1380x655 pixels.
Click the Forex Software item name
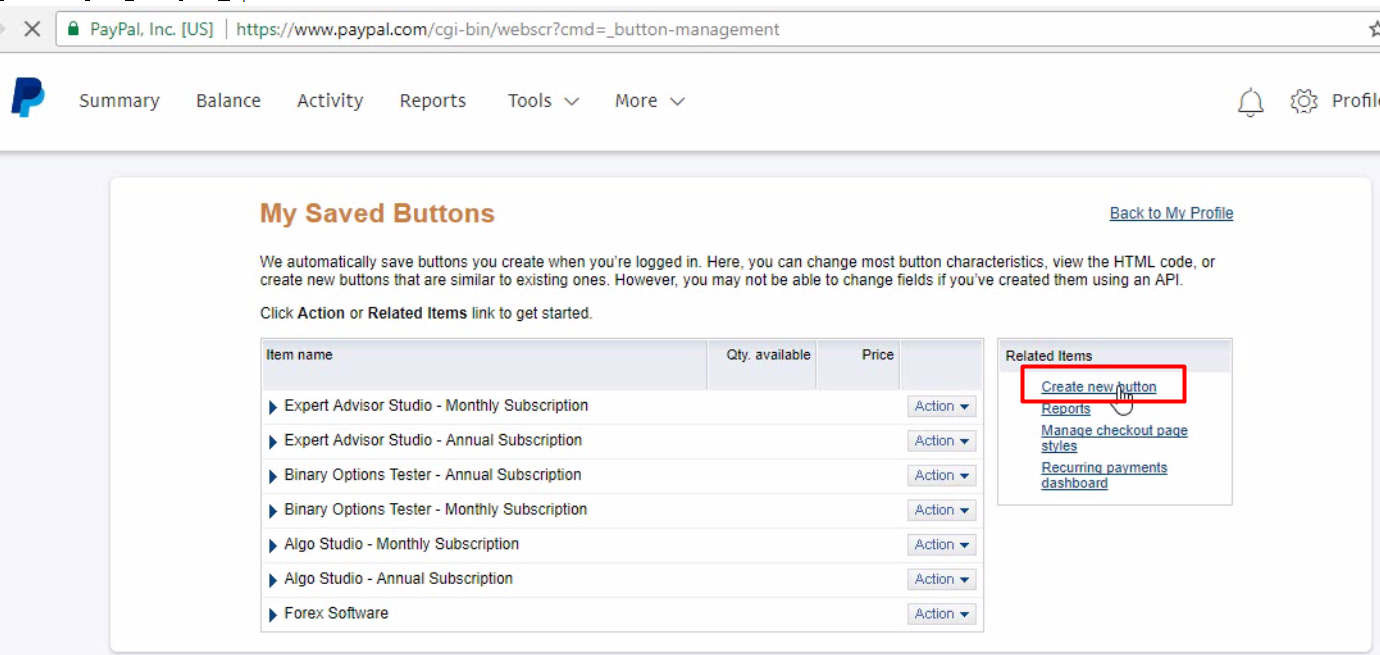(336, 613)
